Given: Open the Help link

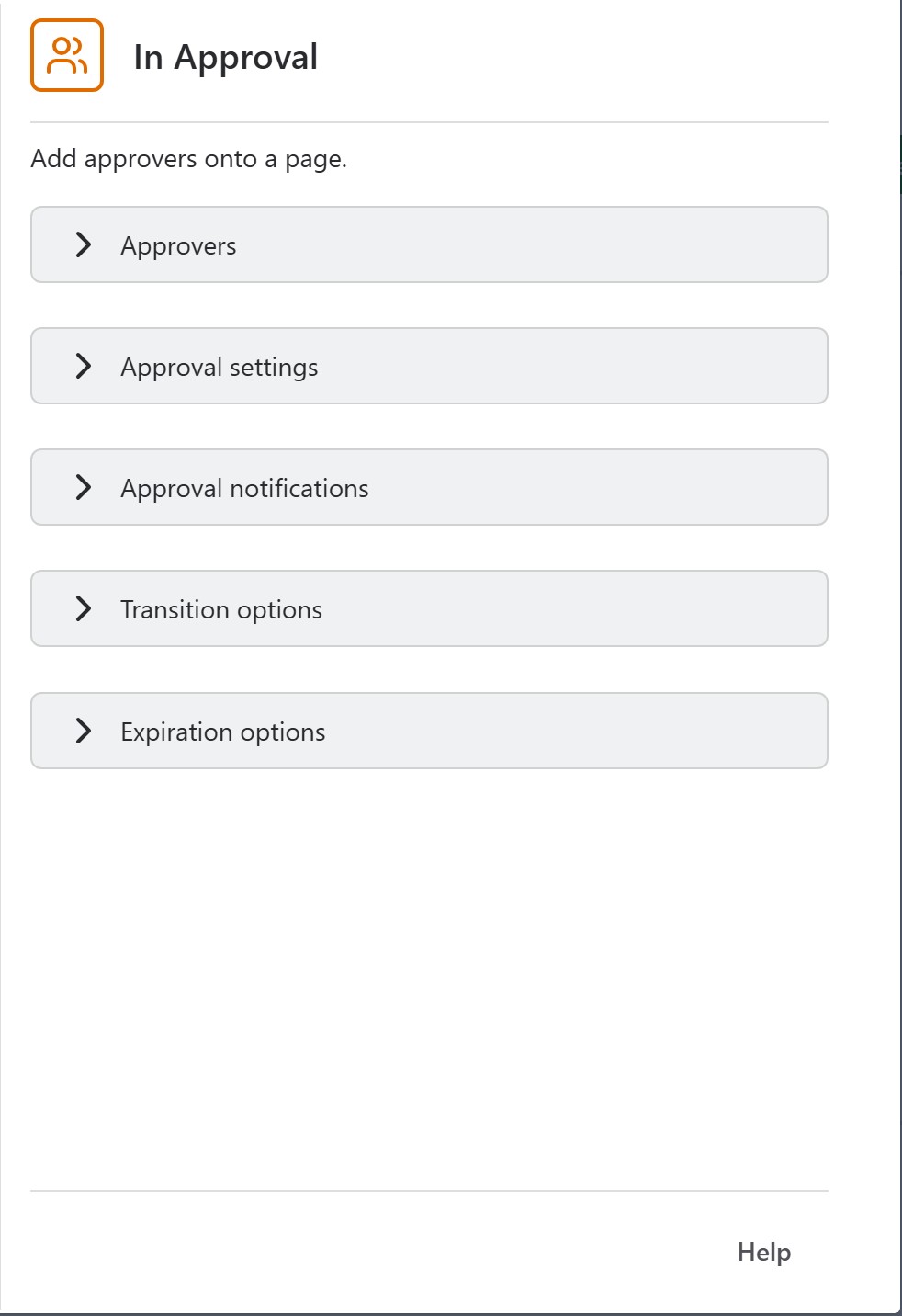Looking at the screenshot, I should (764, 1252).
